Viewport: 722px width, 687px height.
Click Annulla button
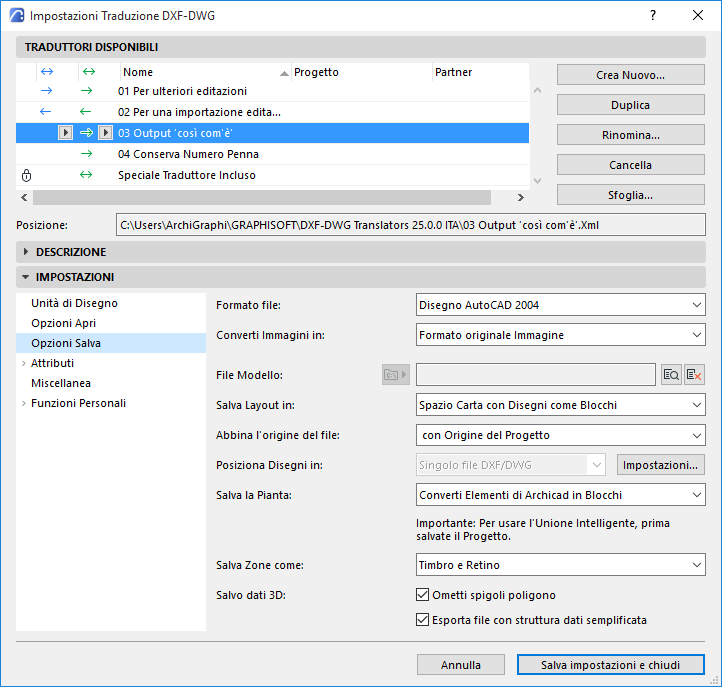(460, 665)
